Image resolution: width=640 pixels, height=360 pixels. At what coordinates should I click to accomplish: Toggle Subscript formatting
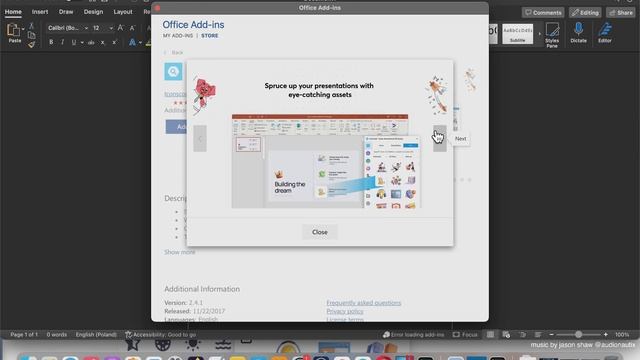103,42
